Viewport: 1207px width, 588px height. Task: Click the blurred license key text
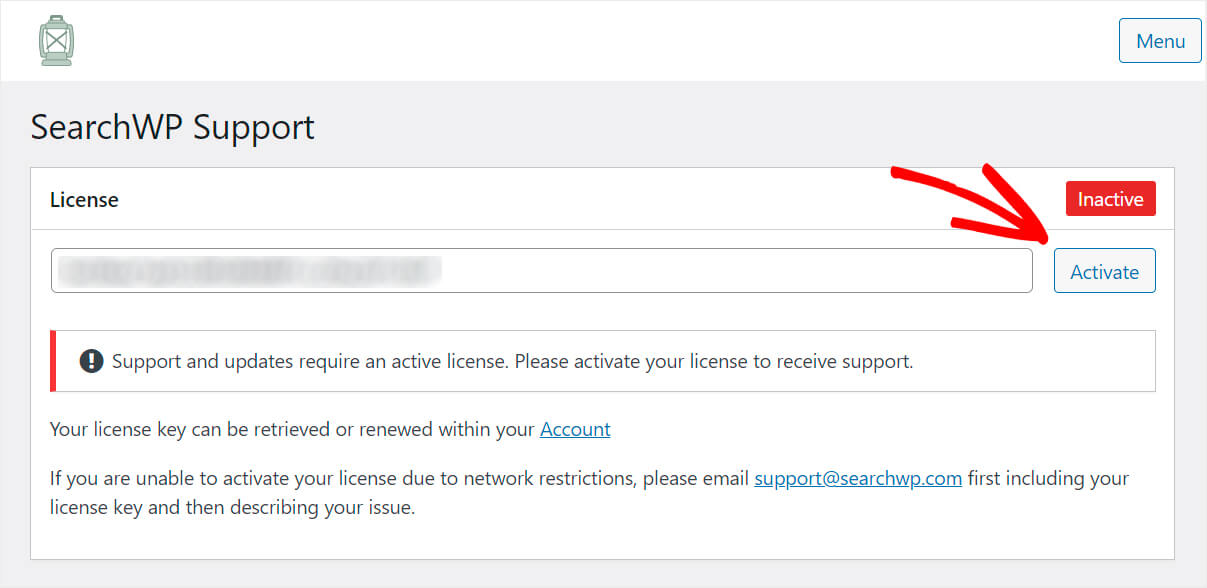250,270
